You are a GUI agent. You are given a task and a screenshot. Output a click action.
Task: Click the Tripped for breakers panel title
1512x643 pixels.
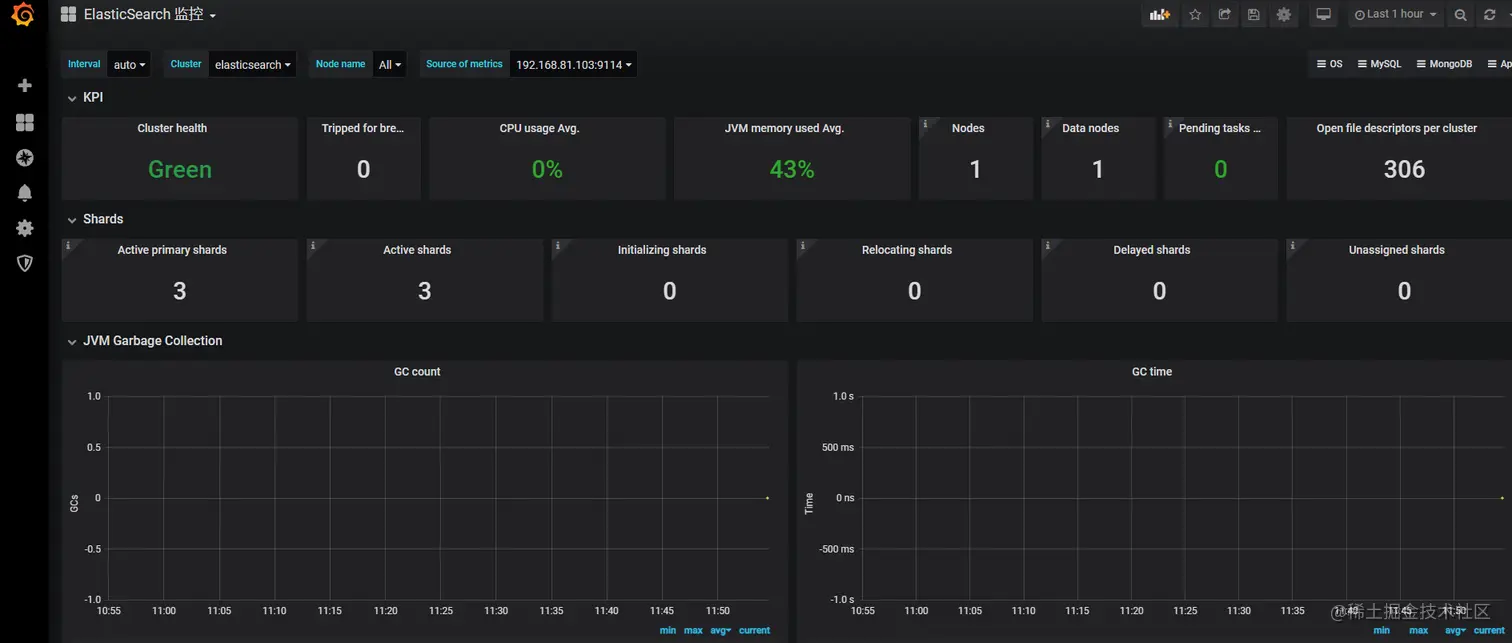pyautogui.click(x=363, y=128)
